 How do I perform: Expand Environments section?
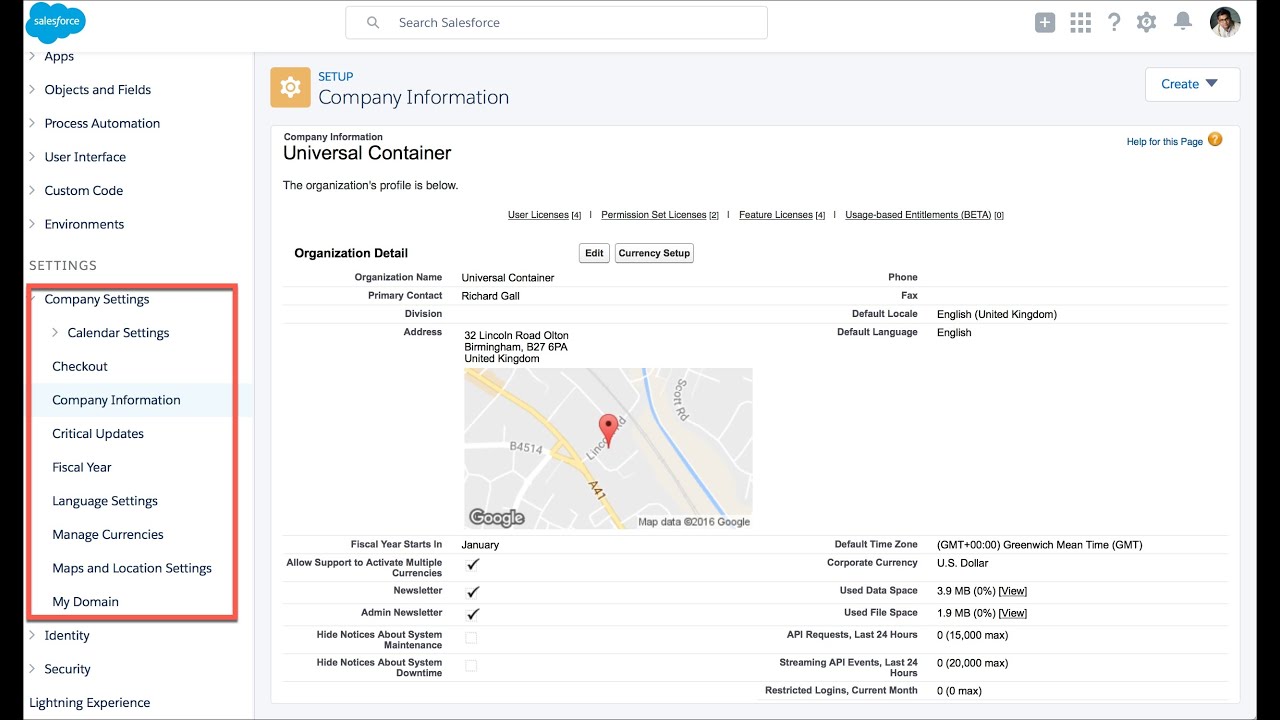click(33, 224)
